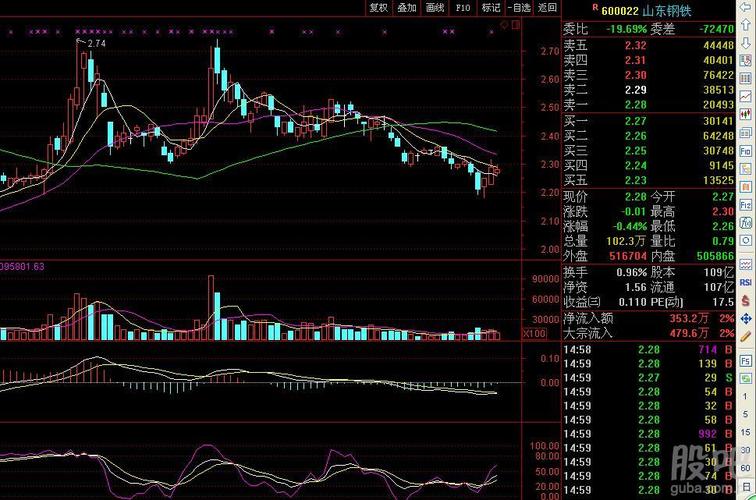
Task: Click the F10 button in top bar
Action: pyautogui.click(x=463, y=7)
